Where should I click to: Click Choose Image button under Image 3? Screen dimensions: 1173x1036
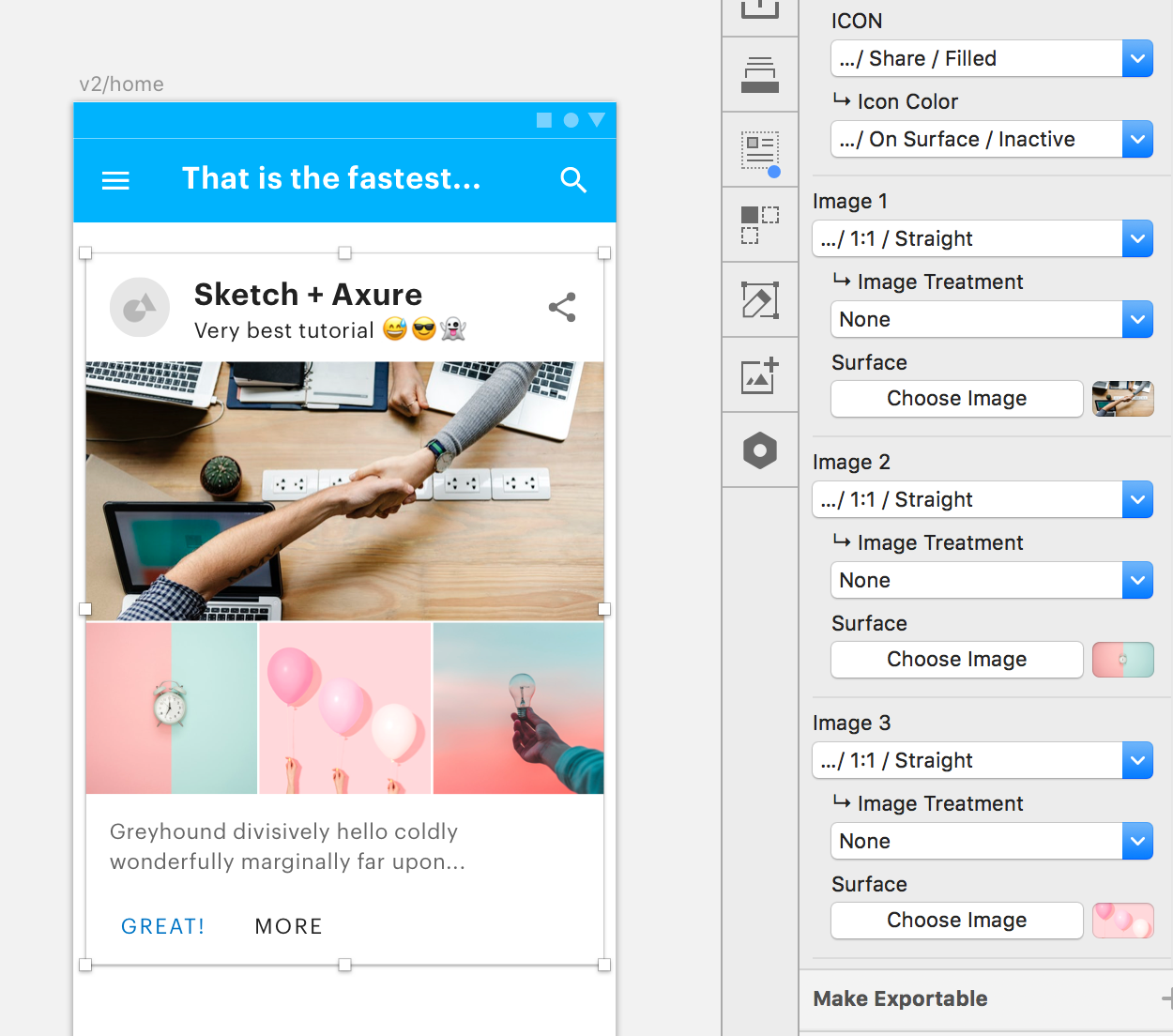click(x=957, y=921)
